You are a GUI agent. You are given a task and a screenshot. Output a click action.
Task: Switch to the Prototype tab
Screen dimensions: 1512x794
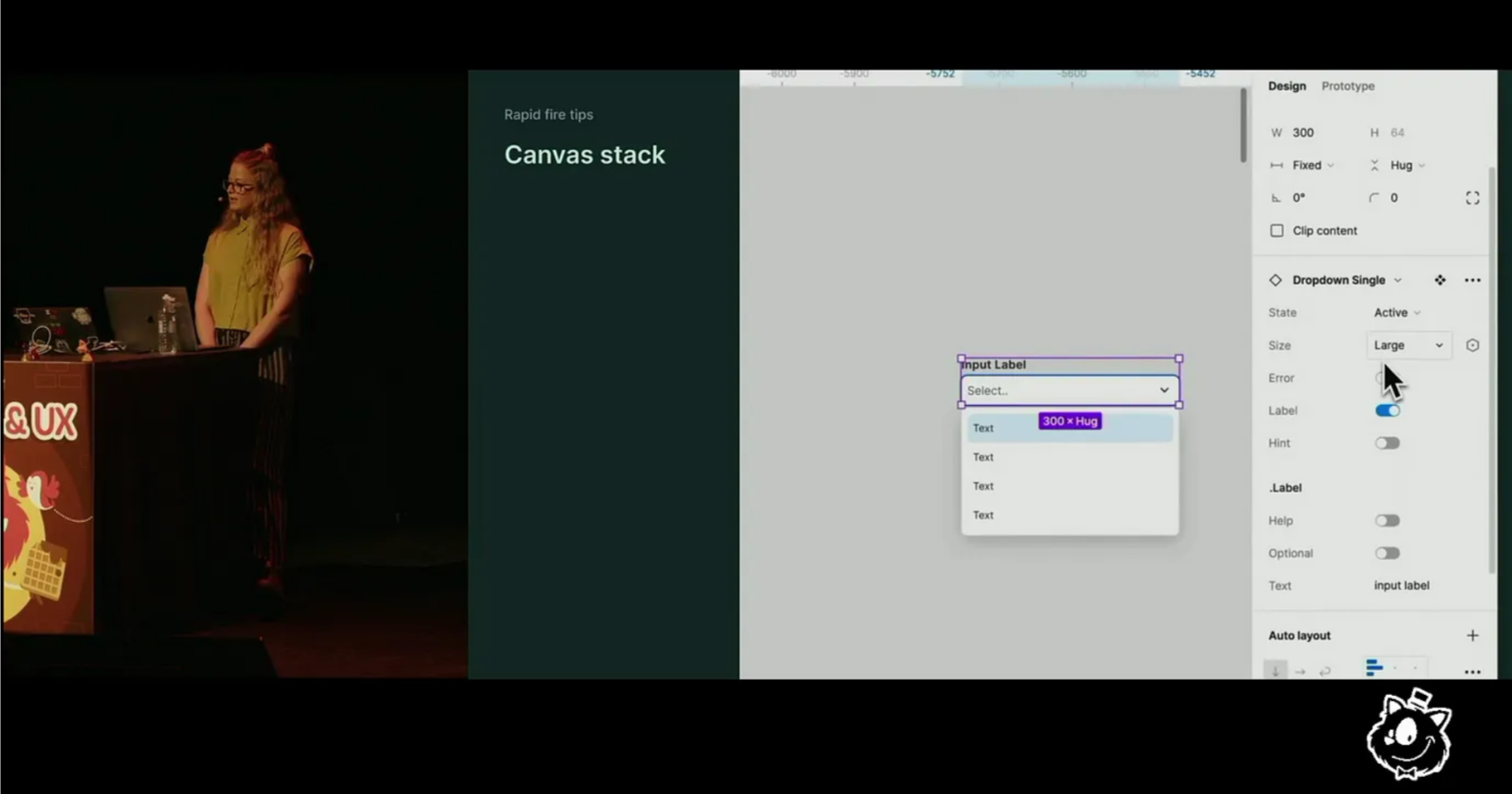point(1348,87)
